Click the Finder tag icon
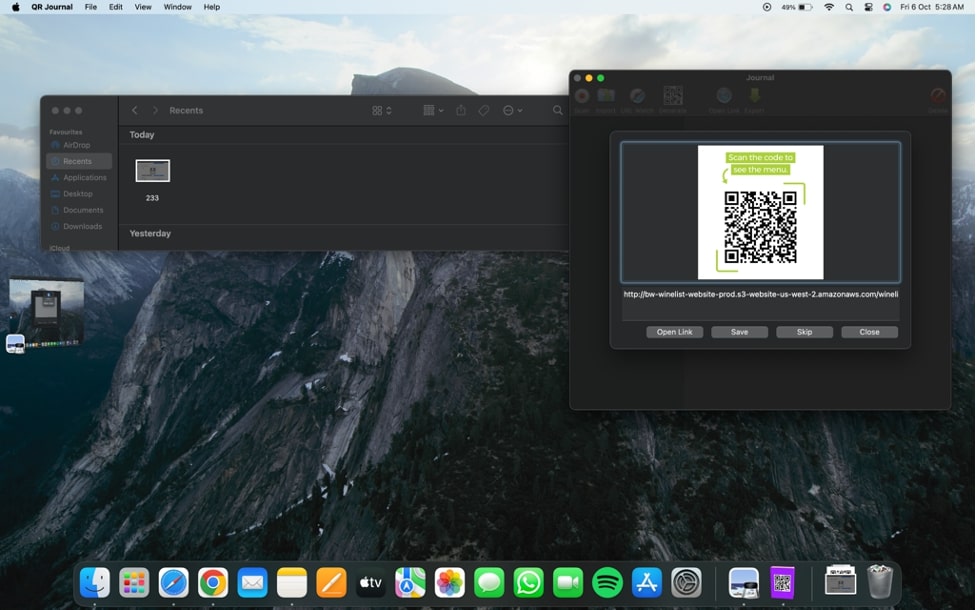This screenshot has width=977, height=610. point(484,111)
